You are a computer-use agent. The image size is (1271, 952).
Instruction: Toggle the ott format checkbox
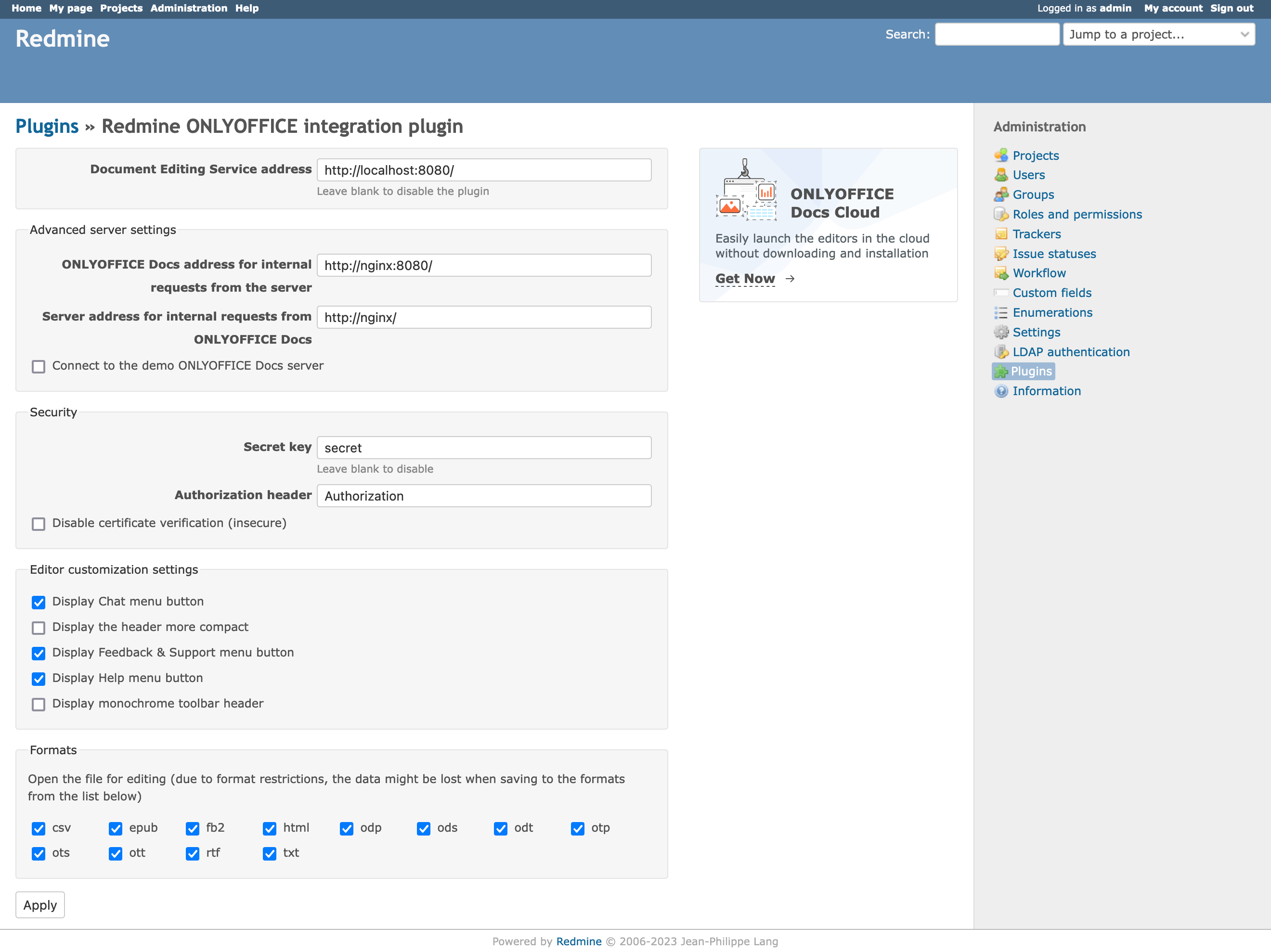[116, 854]
